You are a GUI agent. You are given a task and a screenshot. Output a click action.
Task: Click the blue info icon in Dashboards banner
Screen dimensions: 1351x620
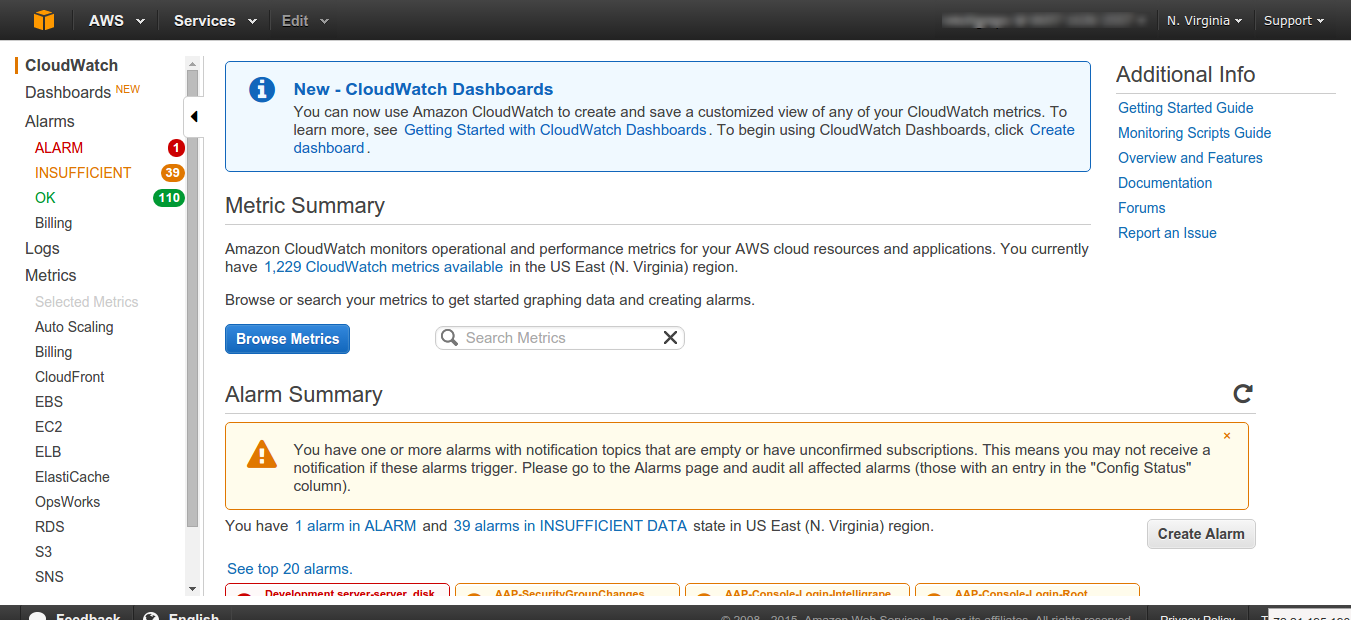click(262, 89)
